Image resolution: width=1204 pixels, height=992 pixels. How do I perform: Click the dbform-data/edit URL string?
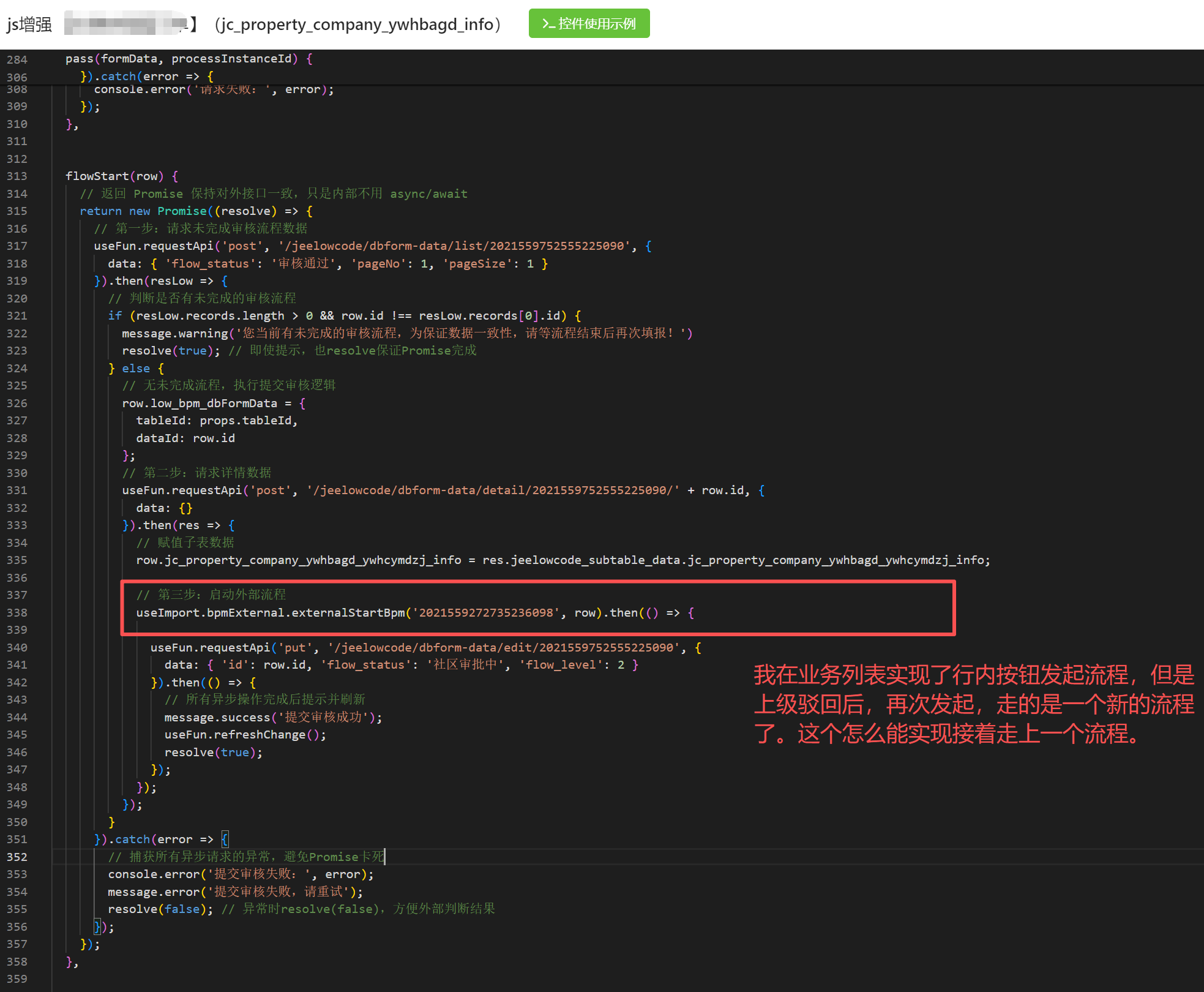[x=503, y=648]
